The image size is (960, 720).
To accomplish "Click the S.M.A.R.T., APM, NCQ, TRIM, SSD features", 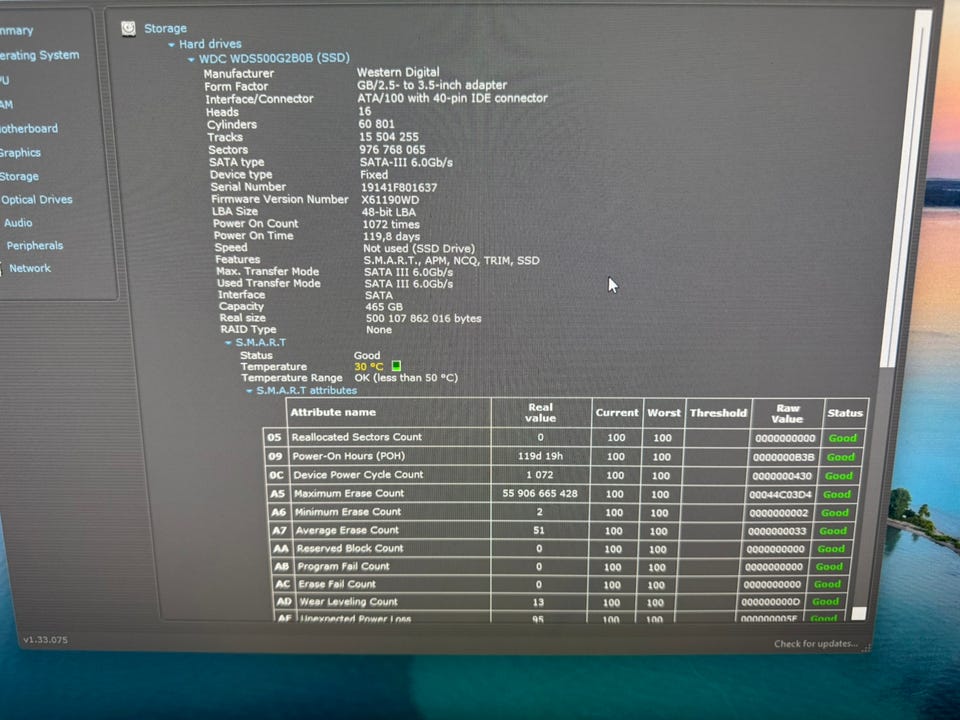I will [451, 260].
